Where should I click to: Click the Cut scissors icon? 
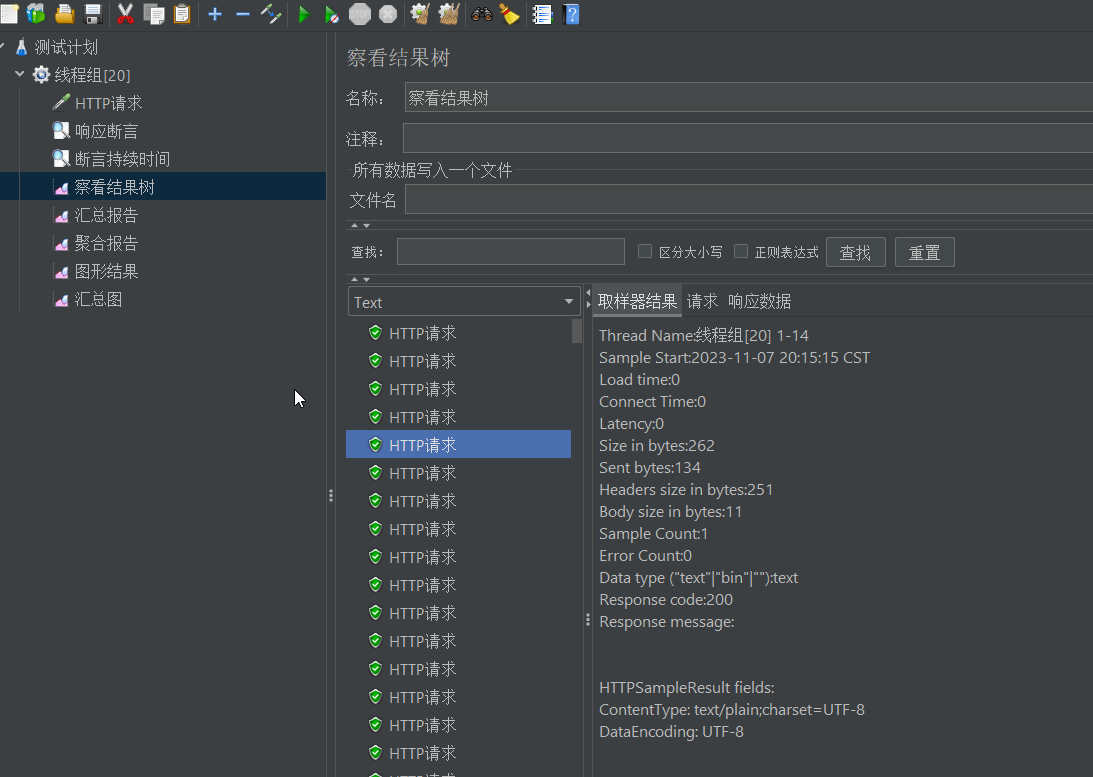[125, 14]
